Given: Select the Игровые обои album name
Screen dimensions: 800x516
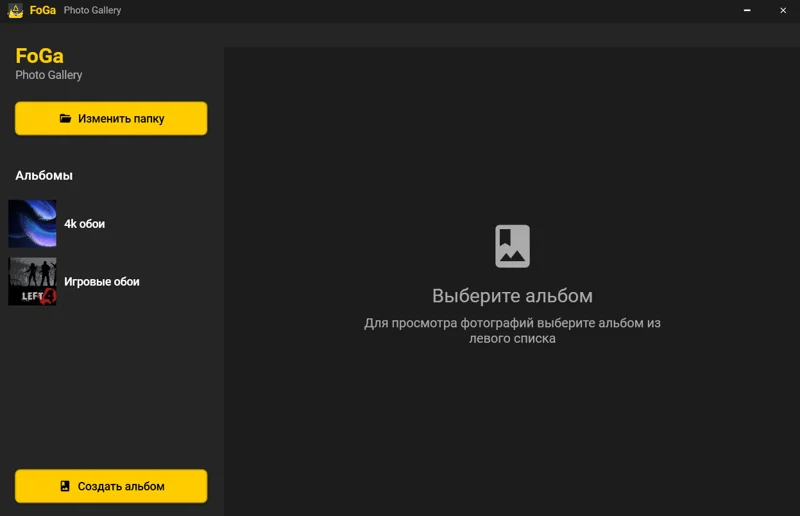Looking at the screenshot, I should (102, 282).
